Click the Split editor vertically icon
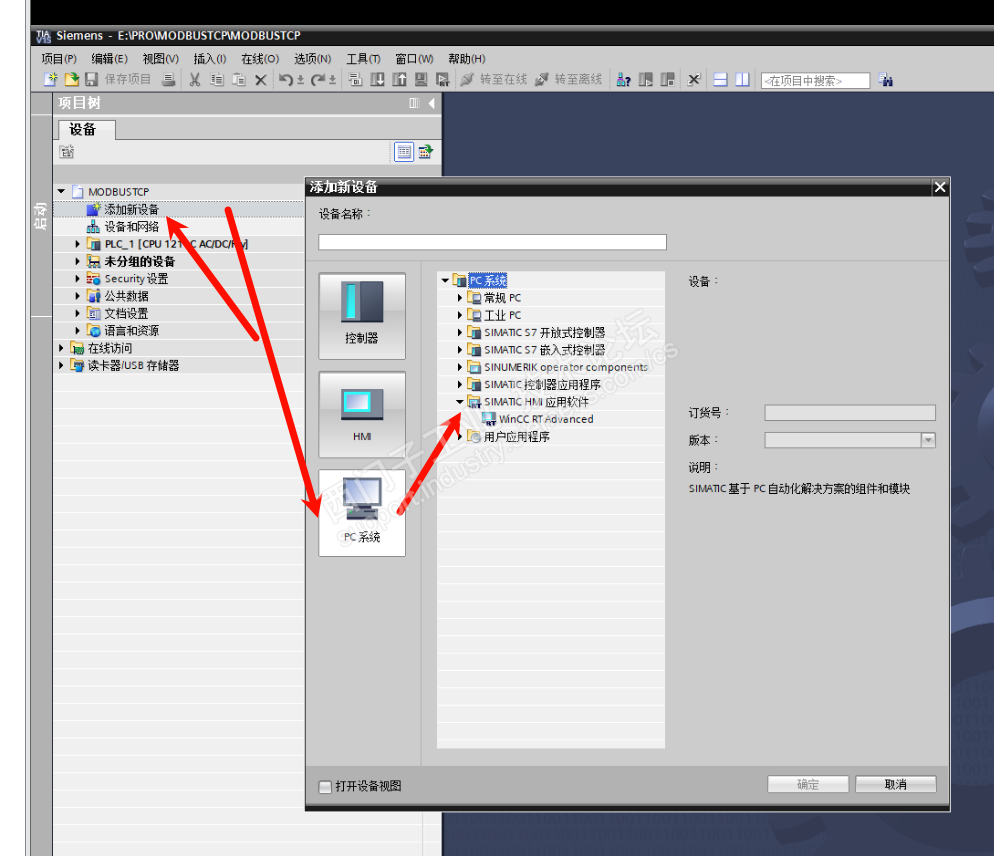 coord(742,79)
